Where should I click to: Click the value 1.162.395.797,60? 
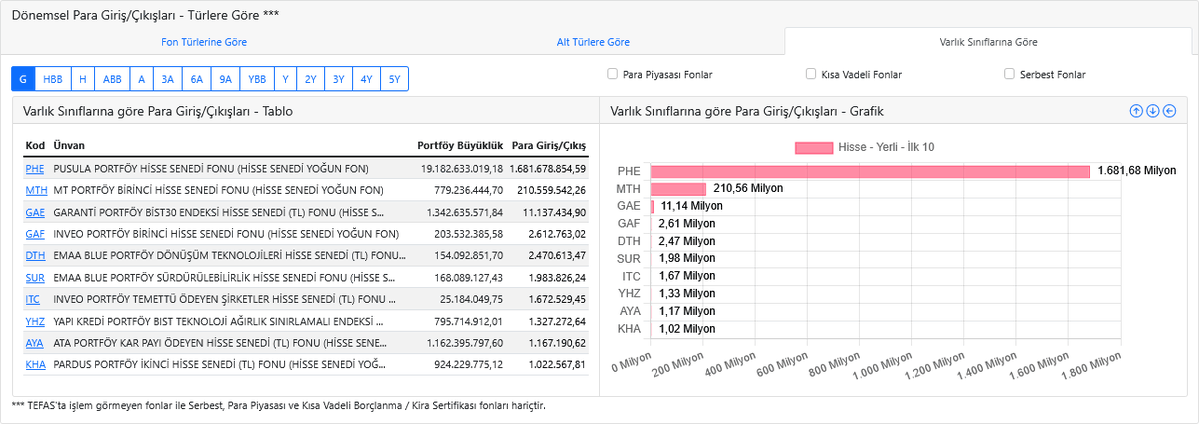pyautogui.click(x=464, y=343)
